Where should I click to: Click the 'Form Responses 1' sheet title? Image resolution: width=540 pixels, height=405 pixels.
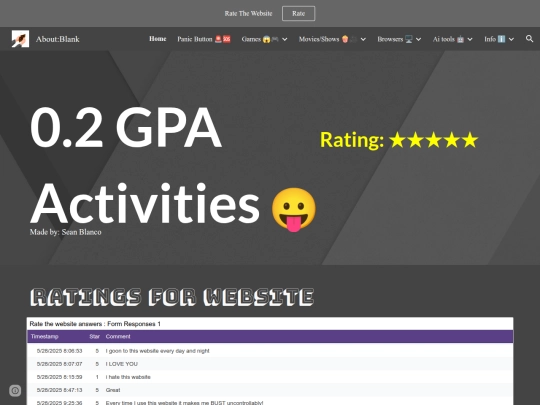[134, 324]
